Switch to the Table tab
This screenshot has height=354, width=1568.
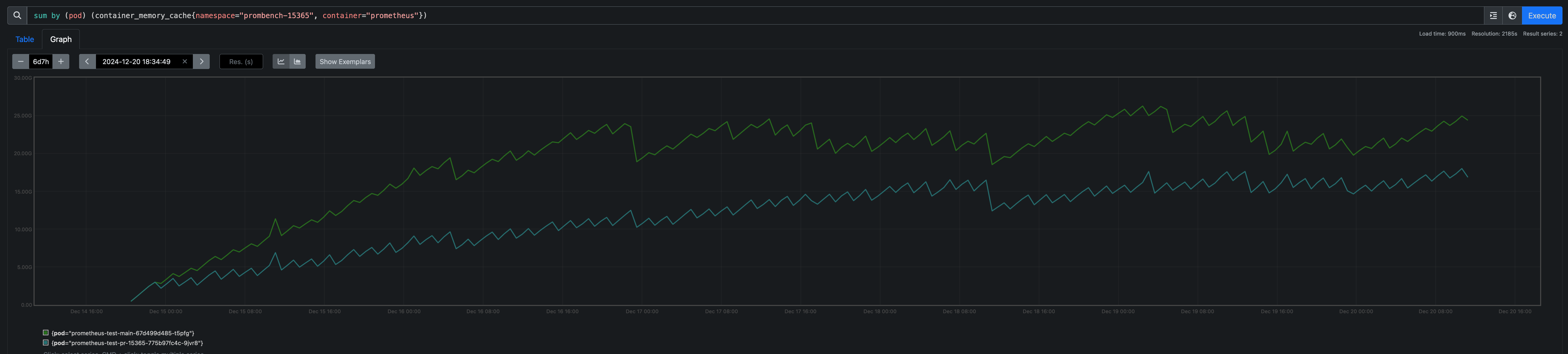(24, 39)
